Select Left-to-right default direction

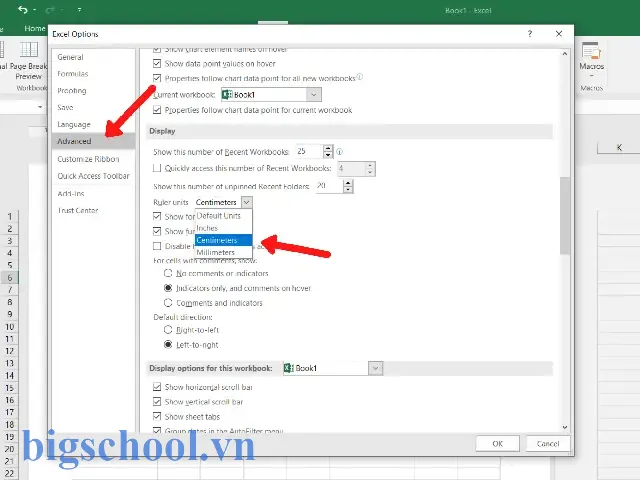click(x=168, y=345)
